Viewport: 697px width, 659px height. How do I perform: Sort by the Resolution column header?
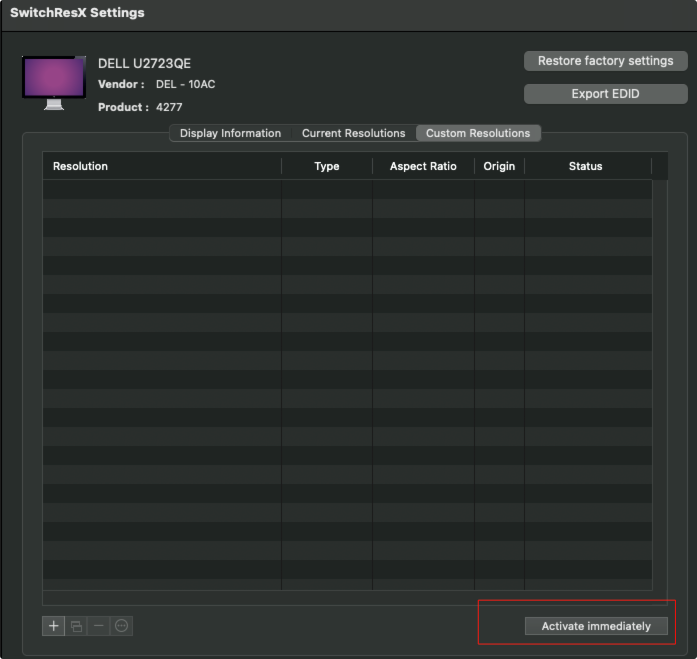coord(162,166)
